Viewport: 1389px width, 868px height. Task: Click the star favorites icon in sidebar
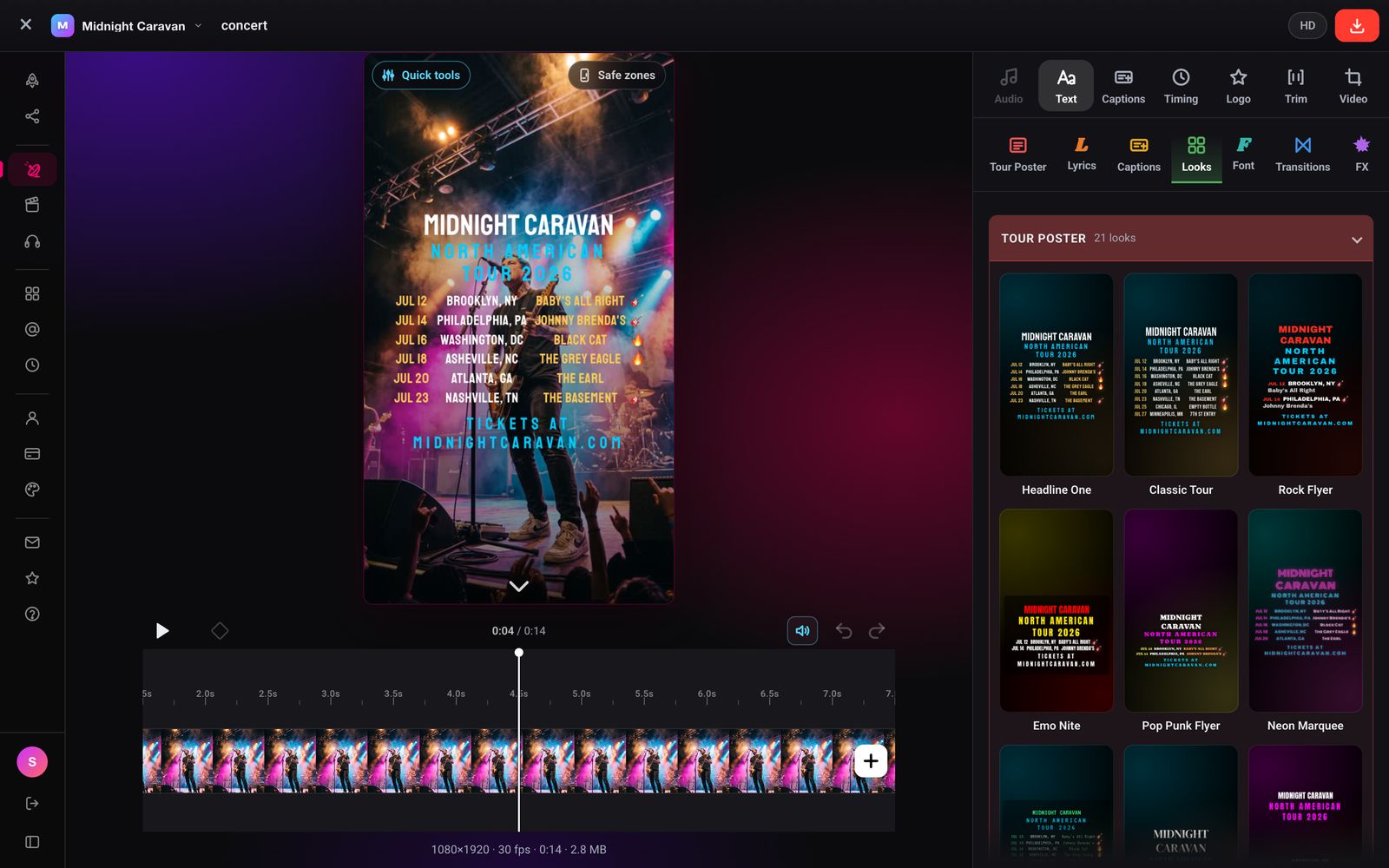32,578
